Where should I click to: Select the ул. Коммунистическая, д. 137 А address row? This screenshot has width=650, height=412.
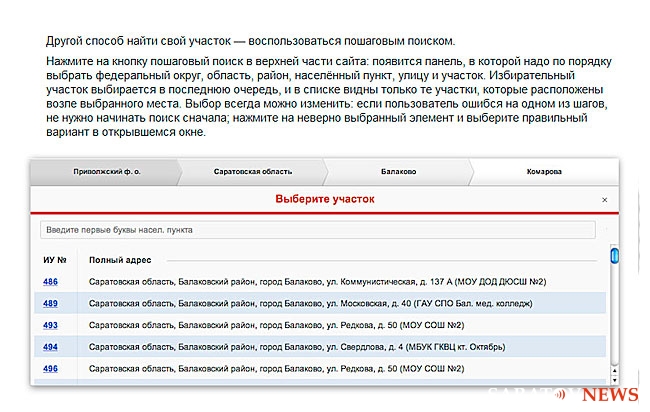[300, 282]
